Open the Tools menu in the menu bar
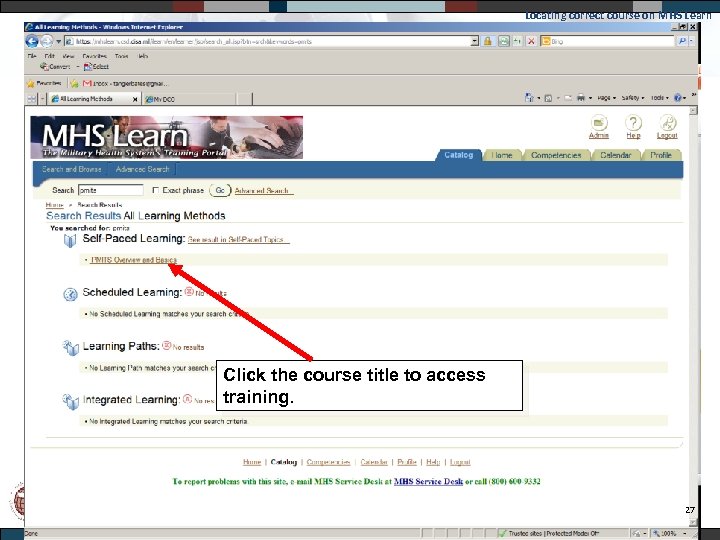This screenshot has height=540, width=720. point(122,56)
